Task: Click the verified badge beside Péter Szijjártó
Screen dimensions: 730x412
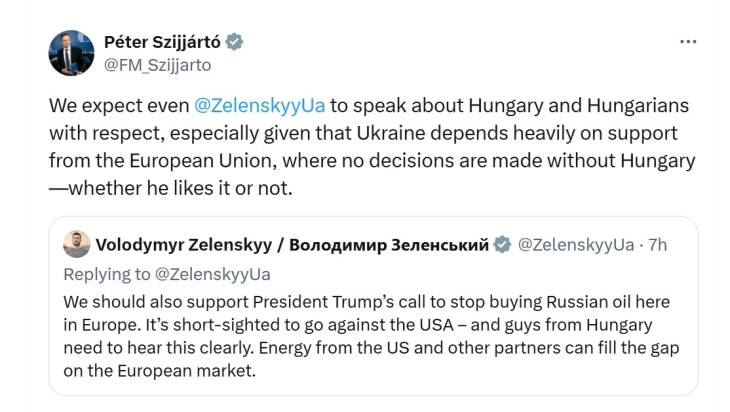Action: click(235, 42)
